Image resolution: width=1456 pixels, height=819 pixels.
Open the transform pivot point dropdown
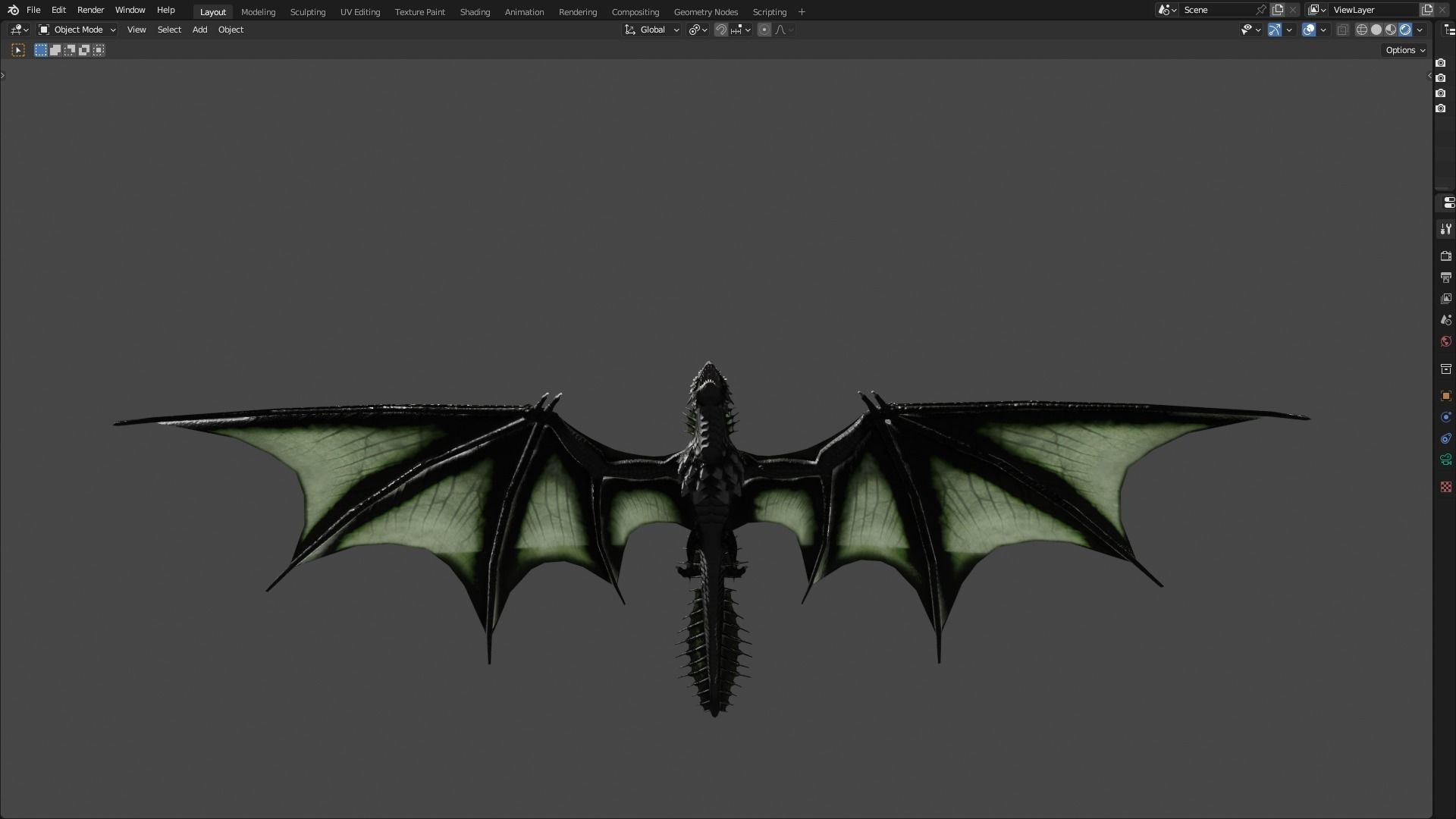point(698,30)
